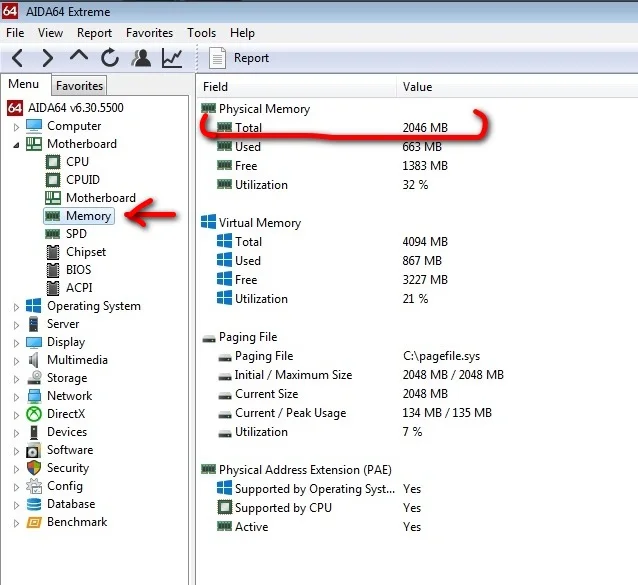
Task: Expand the Operating System node
Action: (16, 307)
